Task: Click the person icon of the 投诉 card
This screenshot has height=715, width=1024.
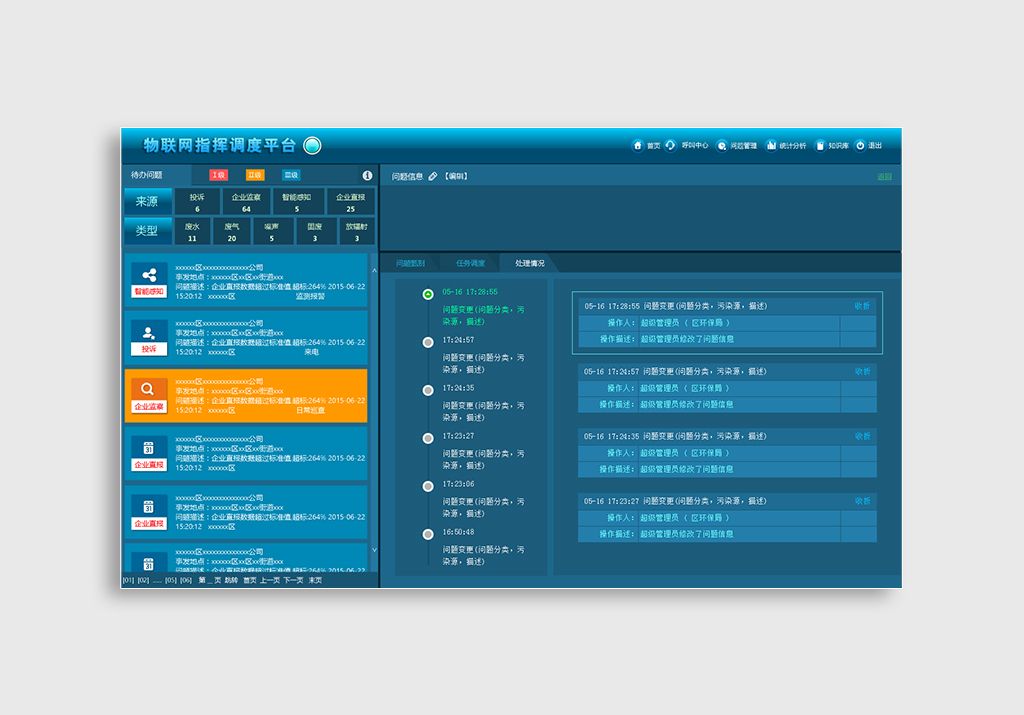Action: click(x=149, y=332)
